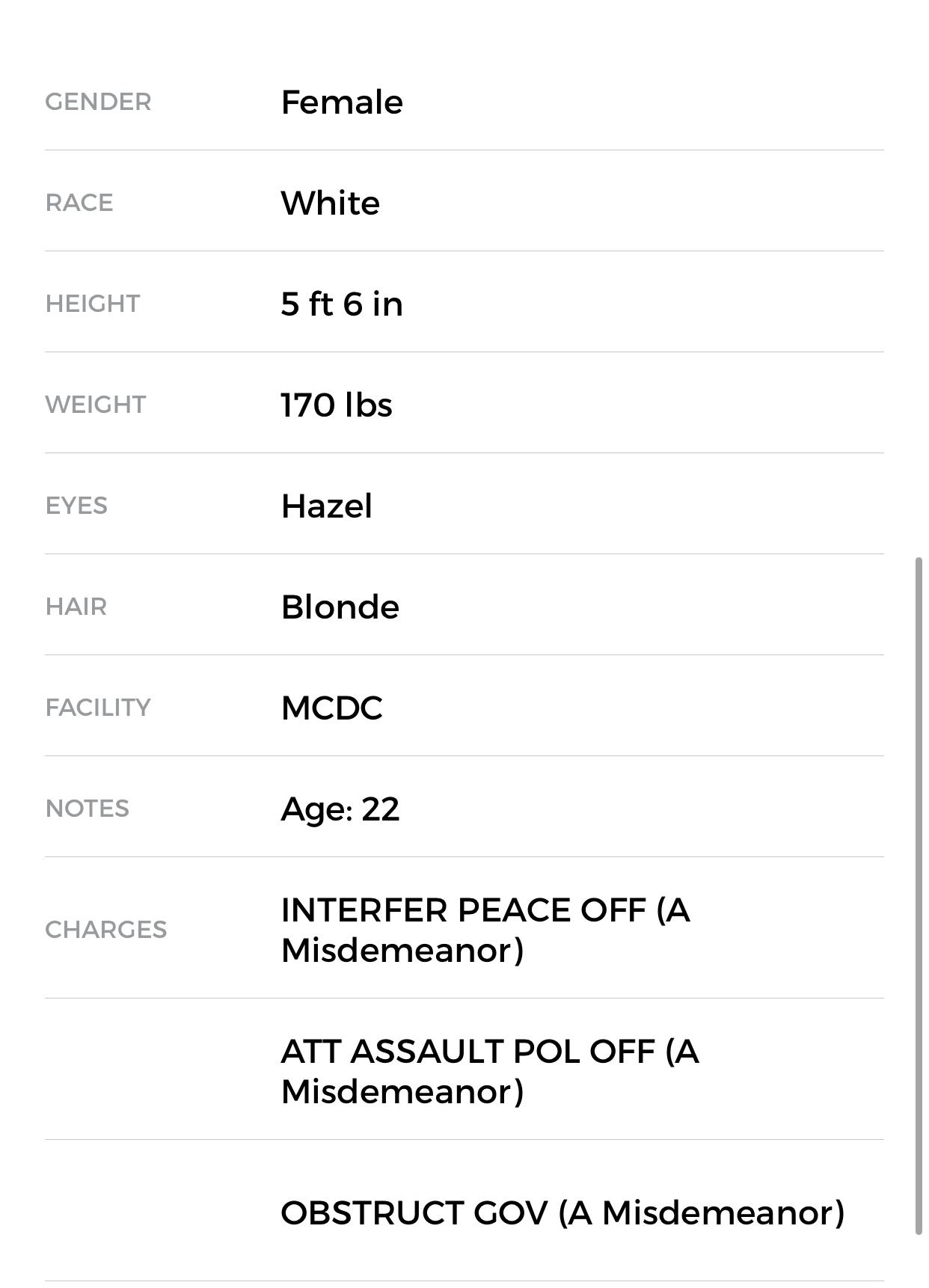Click the HAIR field label
The width and height of the screenshot is (929, 1288).
[76, 607]
